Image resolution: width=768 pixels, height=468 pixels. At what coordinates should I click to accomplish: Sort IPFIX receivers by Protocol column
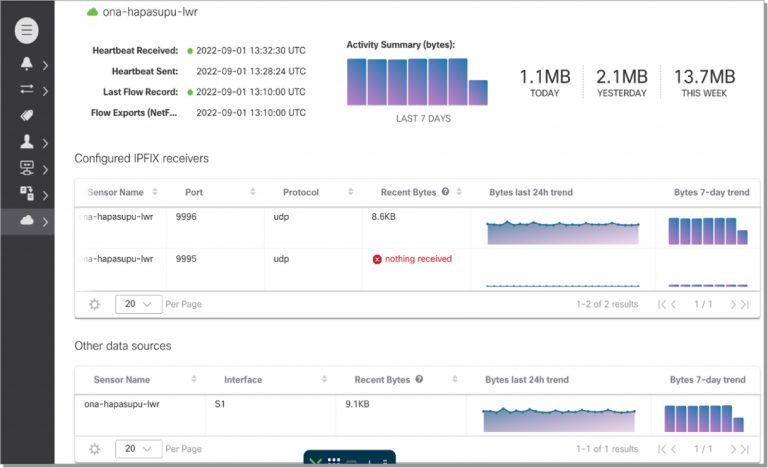pos(350,192)
